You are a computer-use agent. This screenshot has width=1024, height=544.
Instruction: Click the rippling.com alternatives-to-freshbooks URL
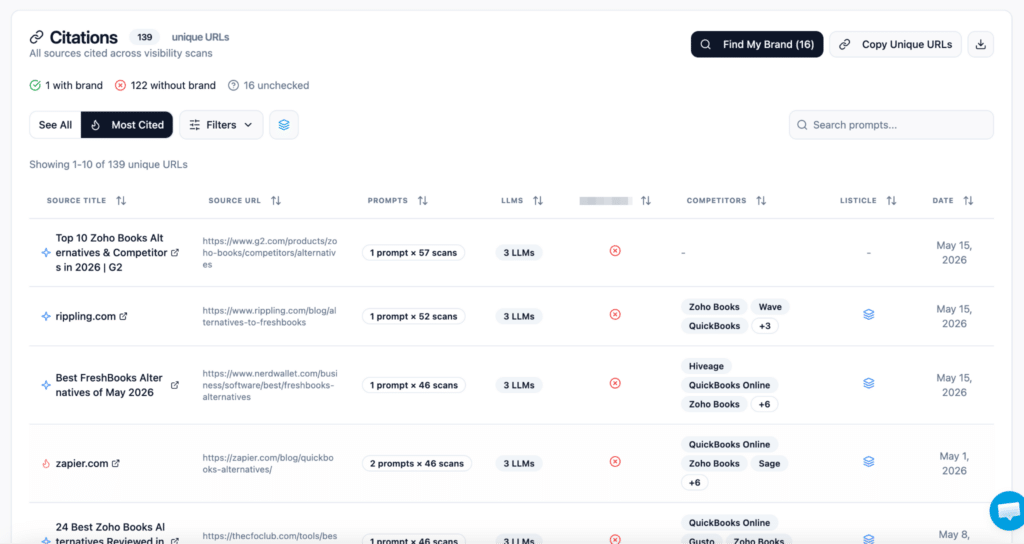[270, 316]
